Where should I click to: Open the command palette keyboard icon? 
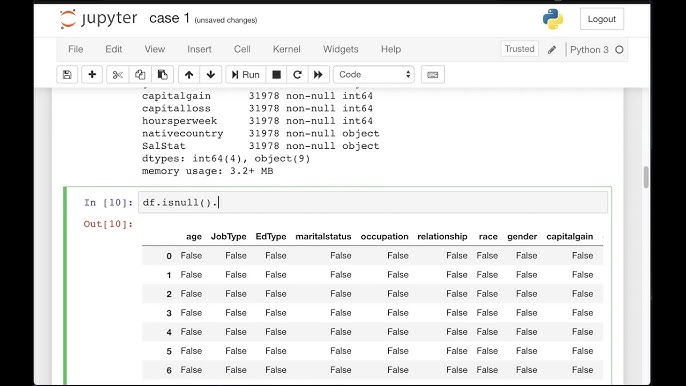pyautogui.click(x=433, y=74)
